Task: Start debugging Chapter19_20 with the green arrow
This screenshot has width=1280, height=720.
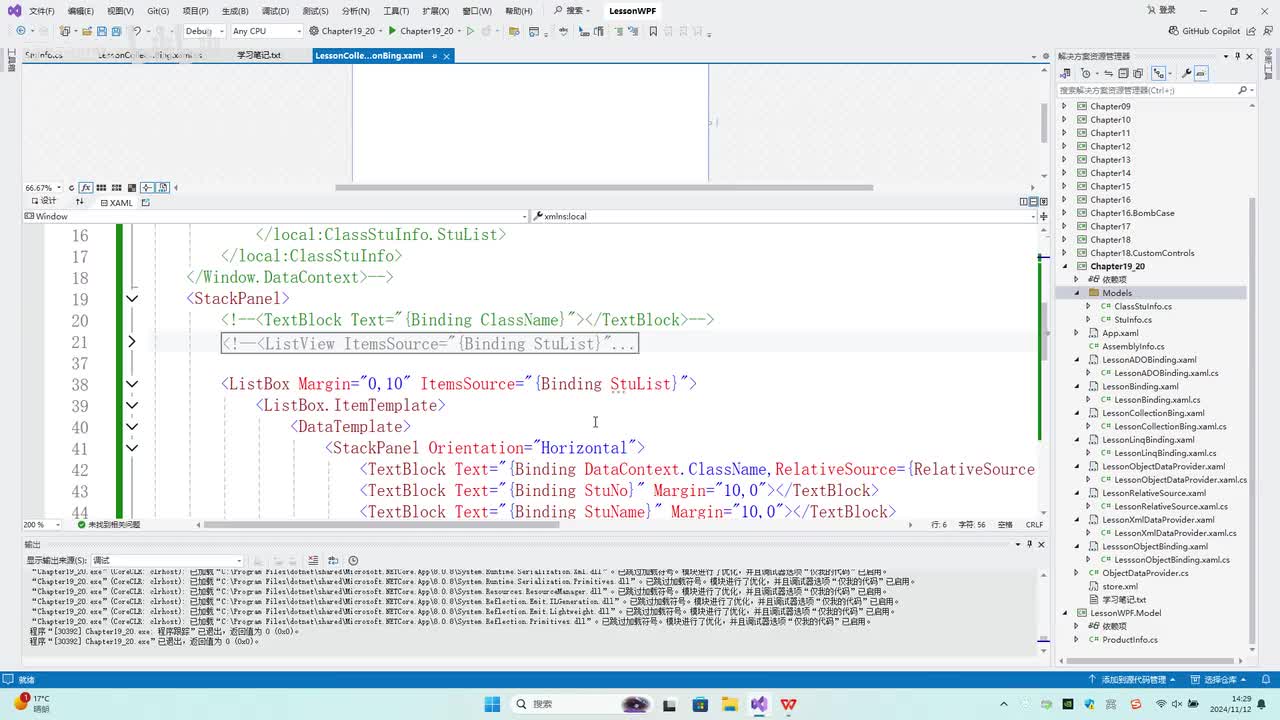Action: pos(392,31)
